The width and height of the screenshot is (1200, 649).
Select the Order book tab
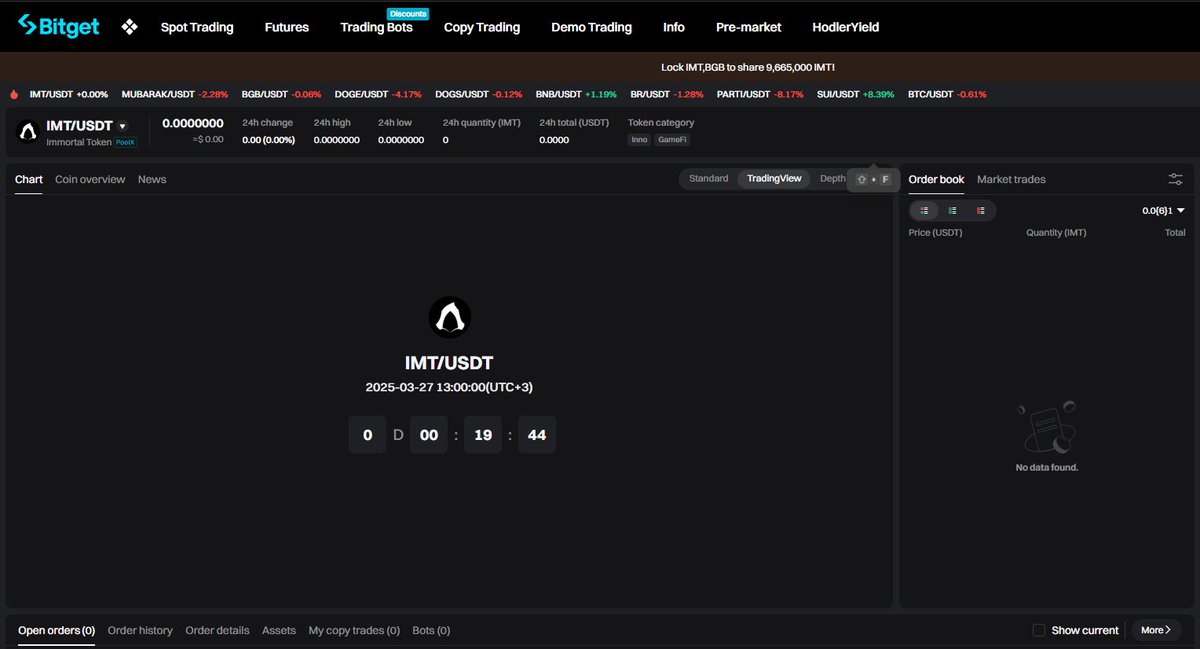pyautogui.click(x=936, y=179)
